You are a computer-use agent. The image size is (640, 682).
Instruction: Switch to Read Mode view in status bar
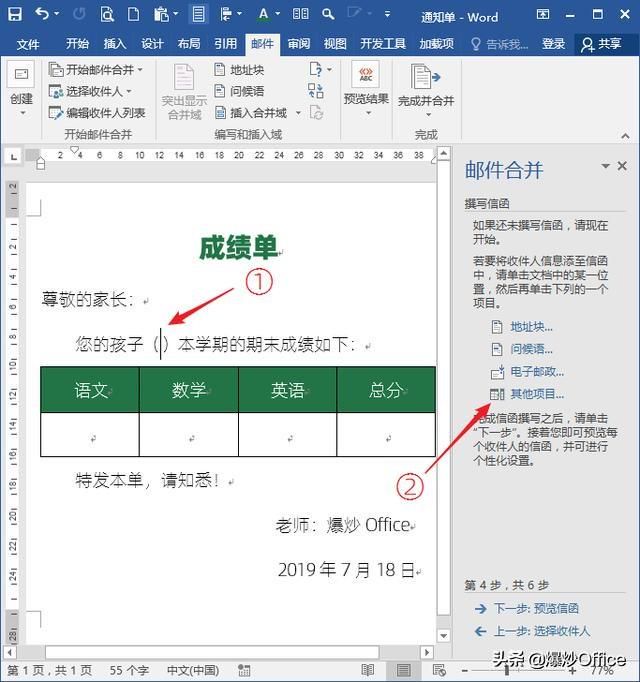point(368,670)
